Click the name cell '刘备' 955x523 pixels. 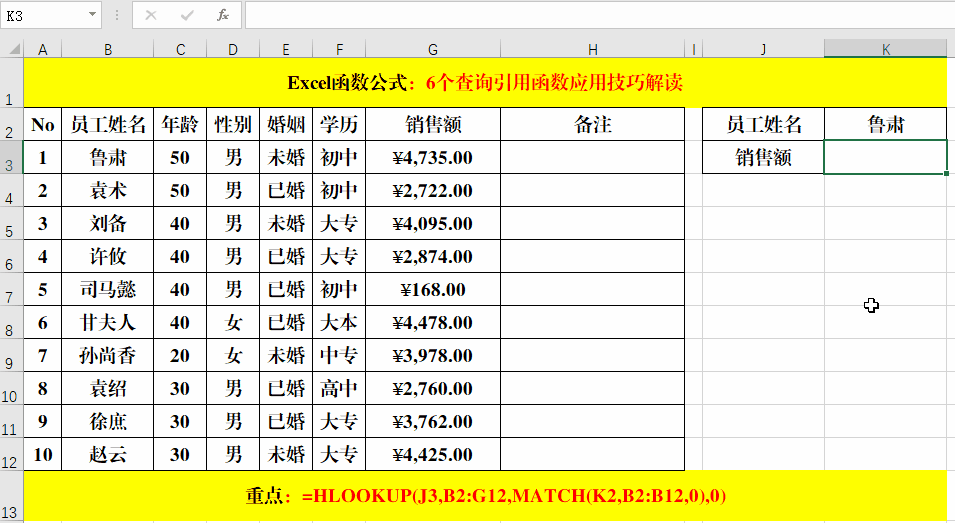108,223
